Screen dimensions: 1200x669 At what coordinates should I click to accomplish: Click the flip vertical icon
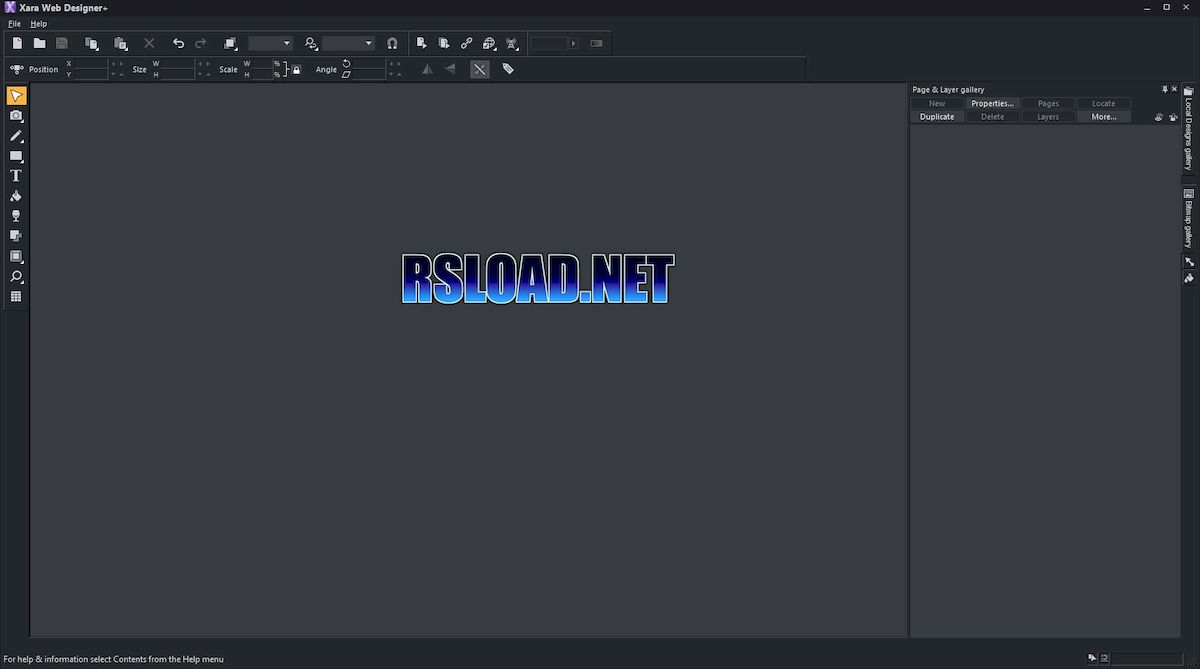pos(451,69)
